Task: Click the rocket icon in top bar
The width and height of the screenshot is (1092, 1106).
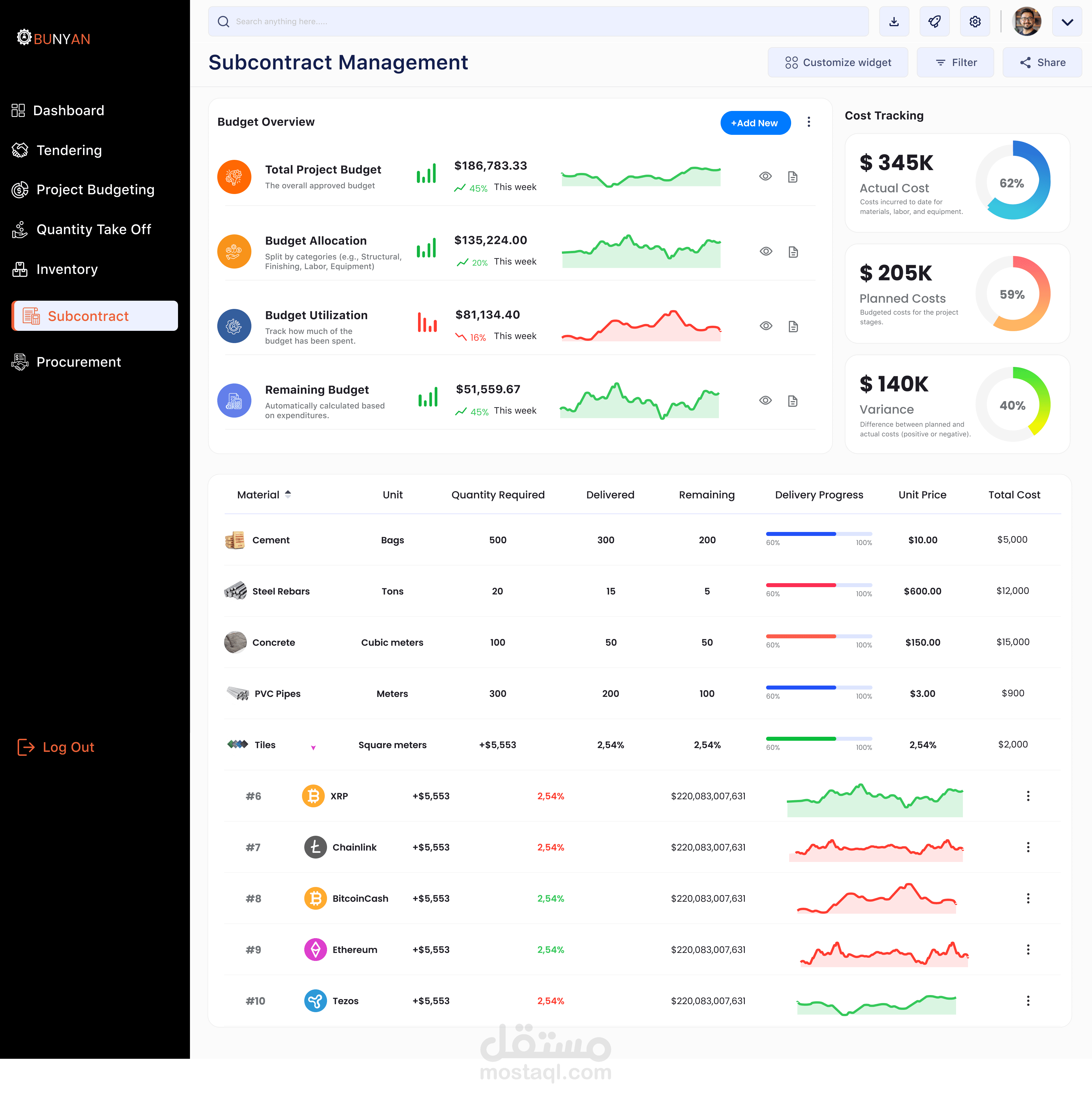Action: (935, 22)
